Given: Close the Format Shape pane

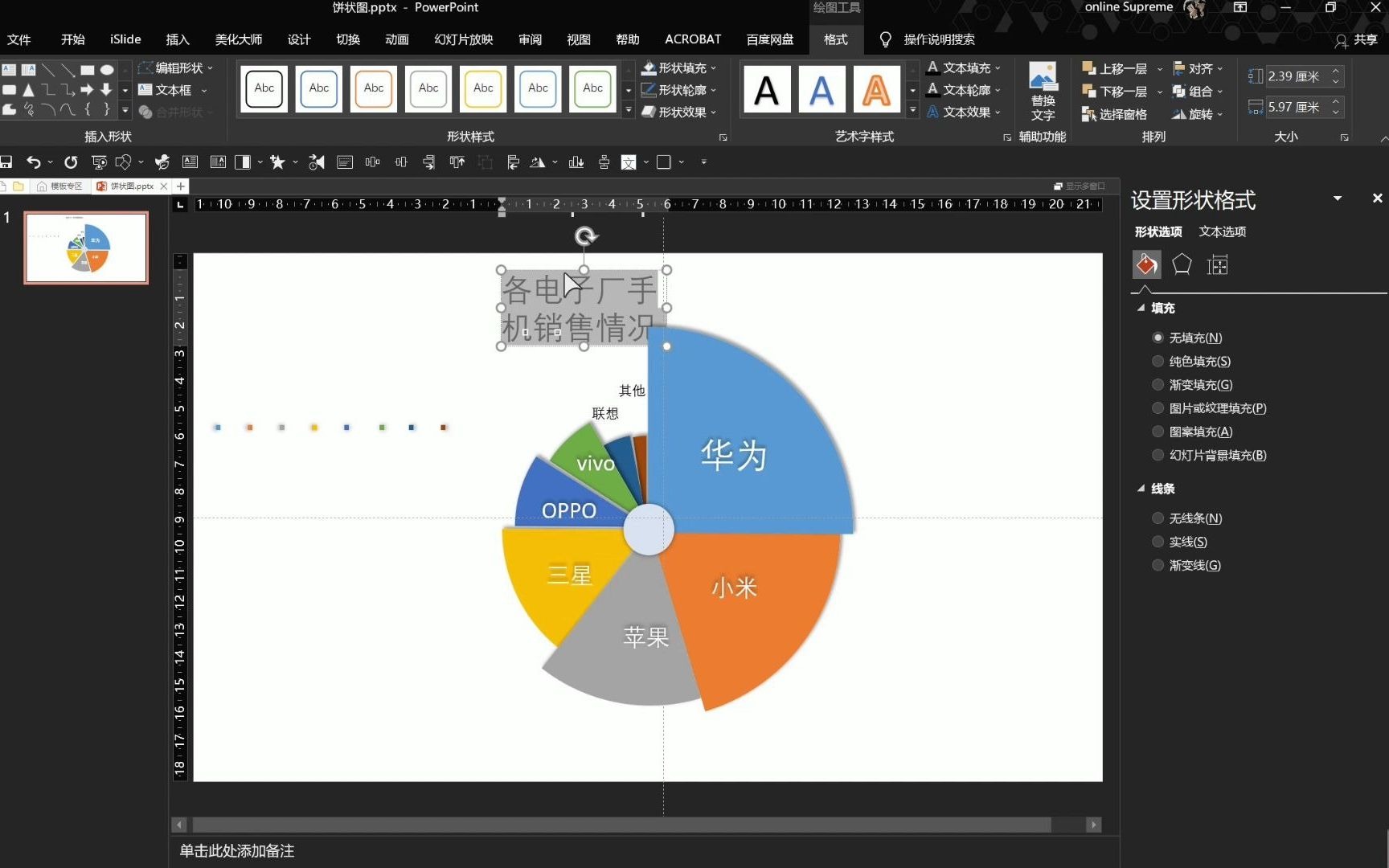Looking at the screenshot, I should (1377, 198).
